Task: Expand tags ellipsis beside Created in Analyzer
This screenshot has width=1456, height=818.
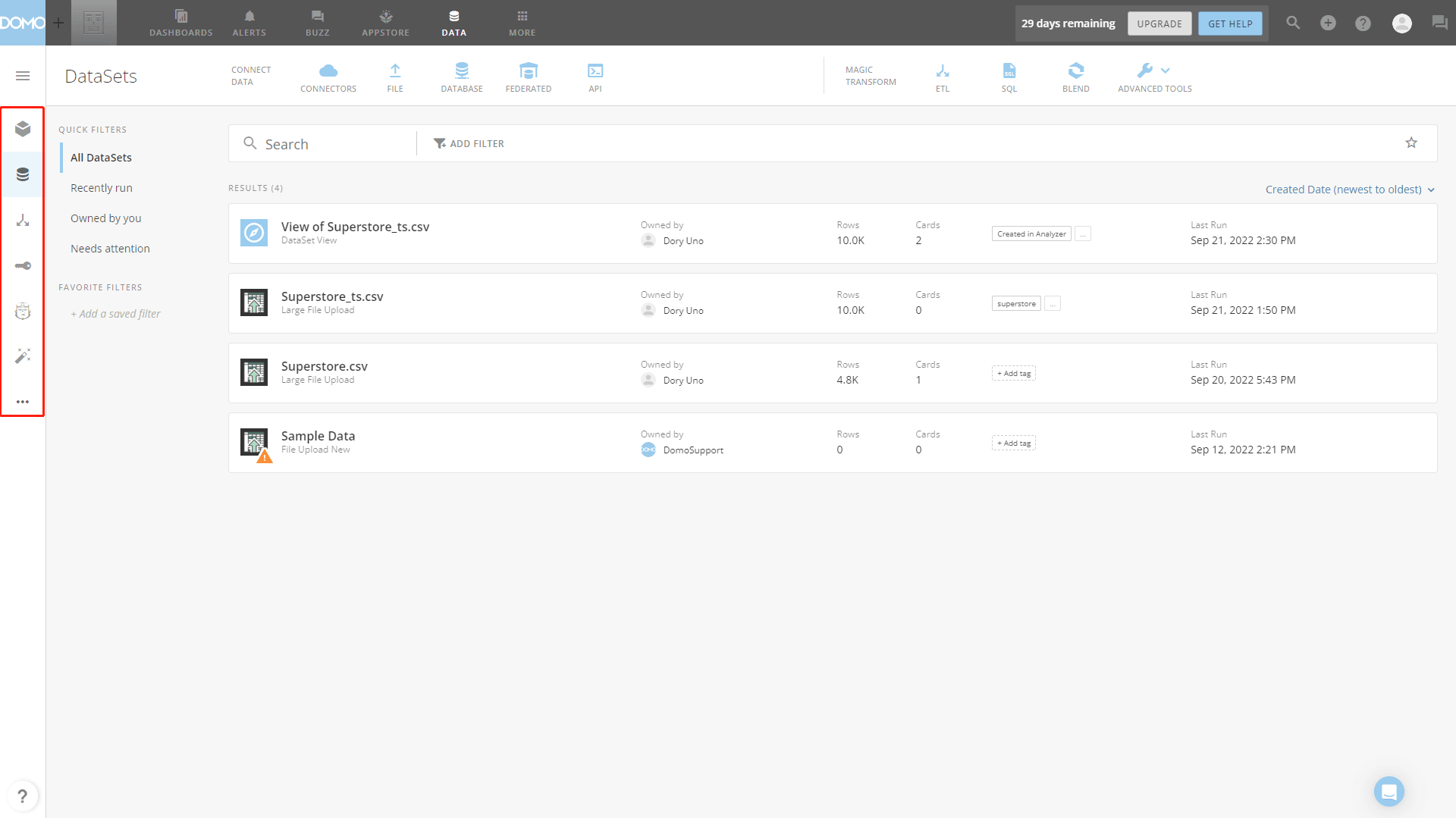Action: point(1083,233)
